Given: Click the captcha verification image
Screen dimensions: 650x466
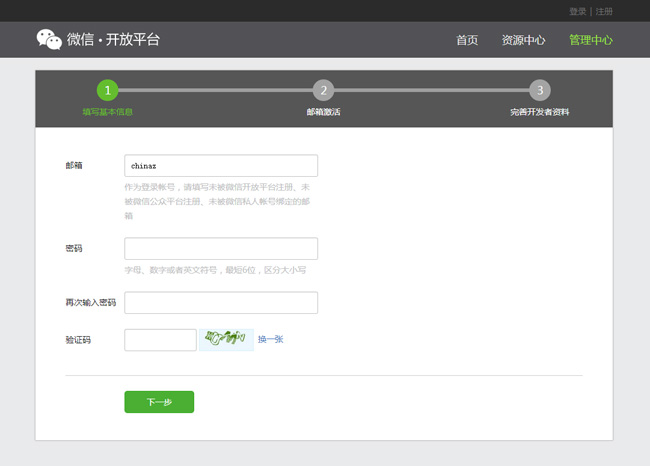Looking at the screenshot, I should tap(226, 340).
